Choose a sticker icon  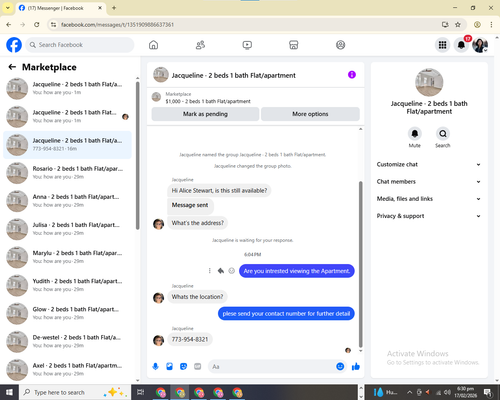coord(183,367)
